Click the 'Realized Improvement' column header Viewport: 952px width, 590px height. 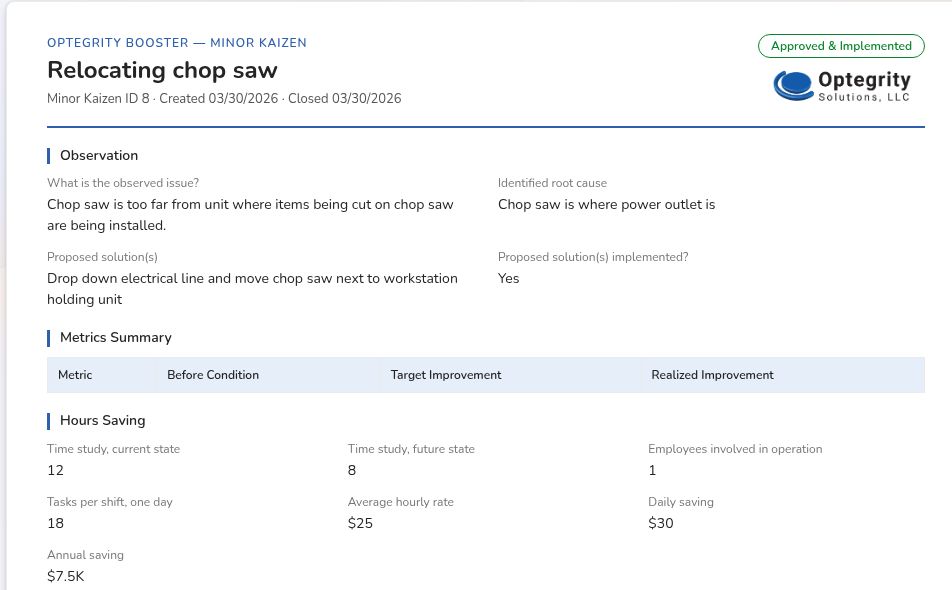pos(712,375)
